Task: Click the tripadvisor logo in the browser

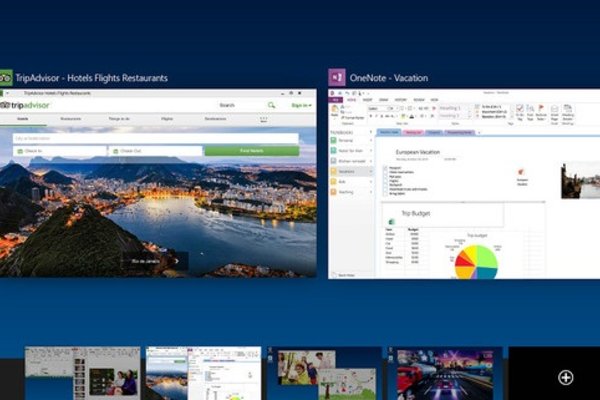Action: coord(25,105)
